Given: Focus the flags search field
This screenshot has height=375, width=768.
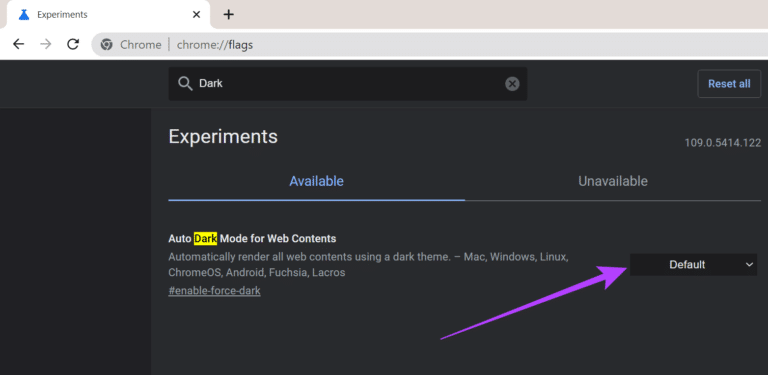Looking at the screenshot, I should pos(348,84).
